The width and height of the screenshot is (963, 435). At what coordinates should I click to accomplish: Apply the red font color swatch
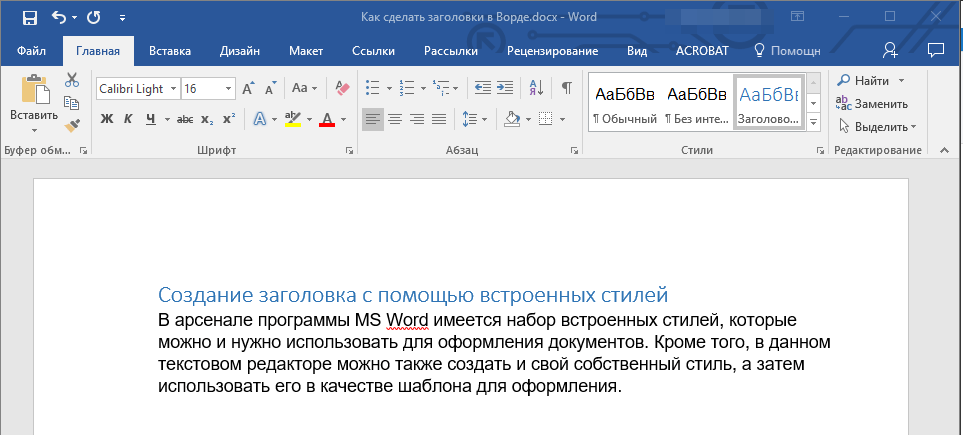pos(326,120)
